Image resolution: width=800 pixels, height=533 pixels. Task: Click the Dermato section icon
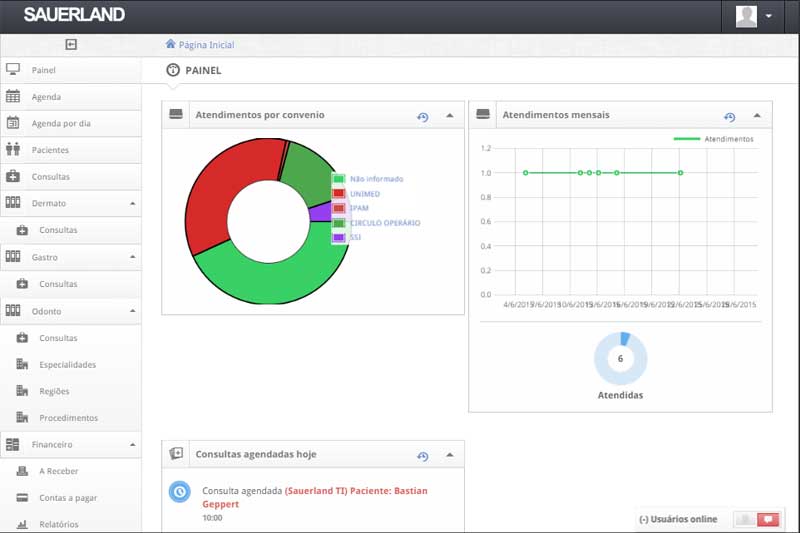pyautogui.click(x=13, y=202)
